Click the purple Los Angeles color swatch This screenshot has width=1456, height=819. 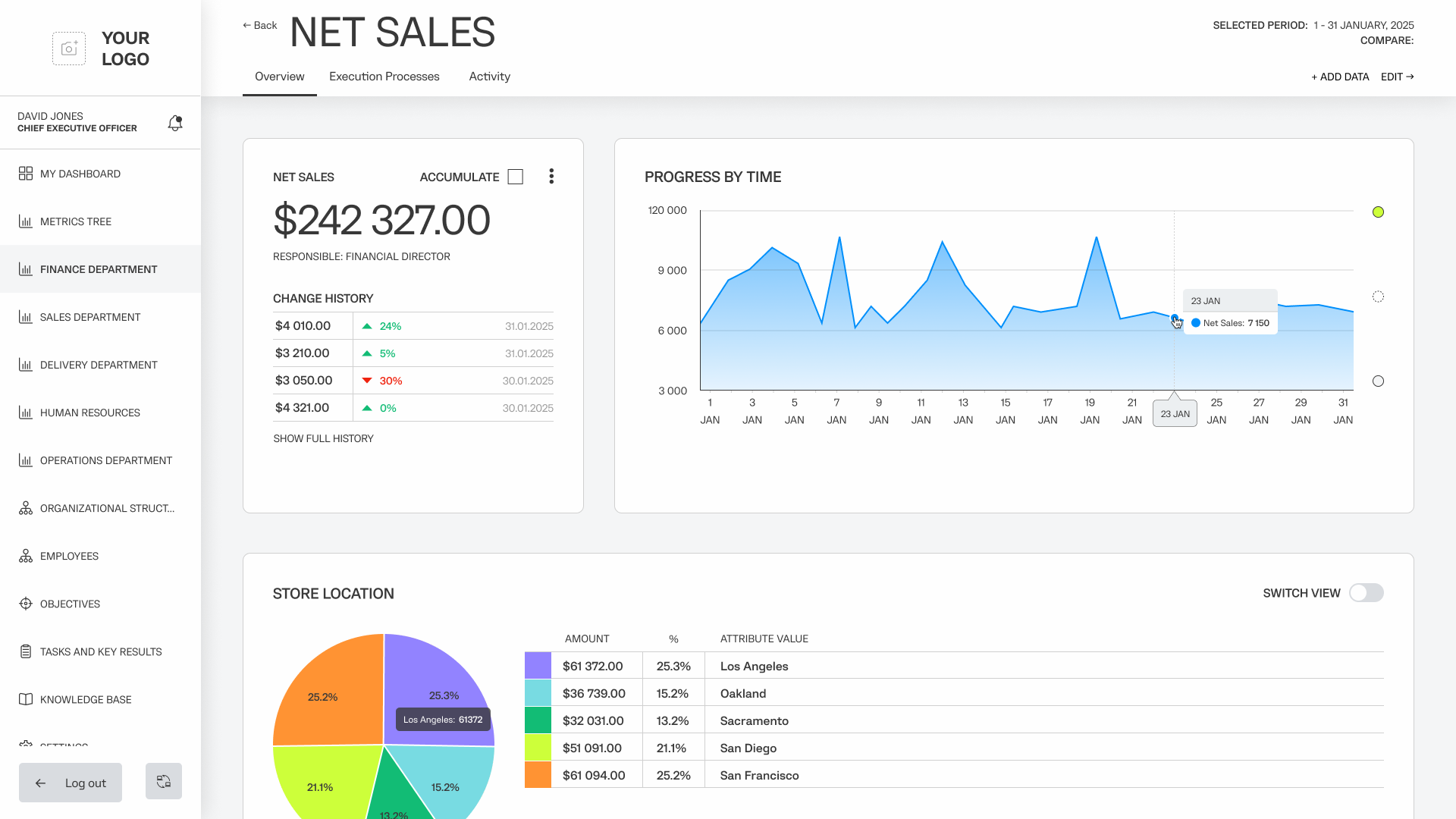[538, 666]
